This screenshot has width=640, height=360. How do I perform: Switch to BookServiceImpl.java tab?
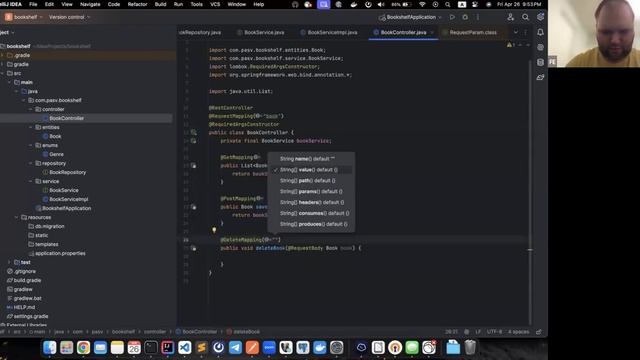tap(329, 32)
